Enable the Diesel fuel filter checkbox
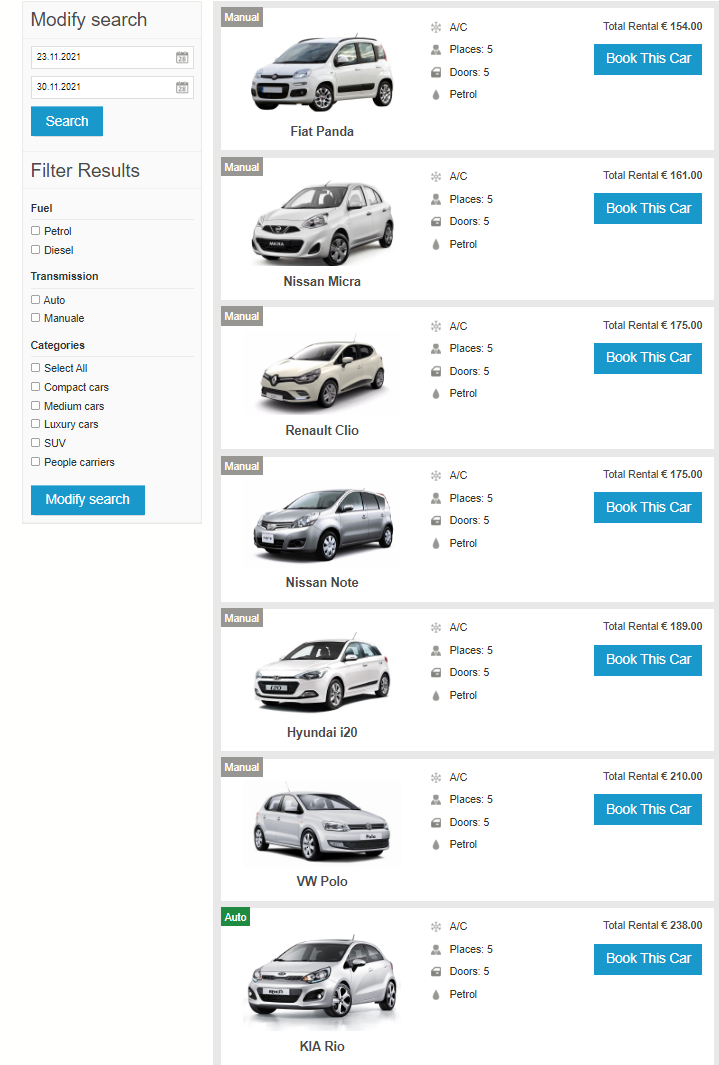 click(35, 250)
